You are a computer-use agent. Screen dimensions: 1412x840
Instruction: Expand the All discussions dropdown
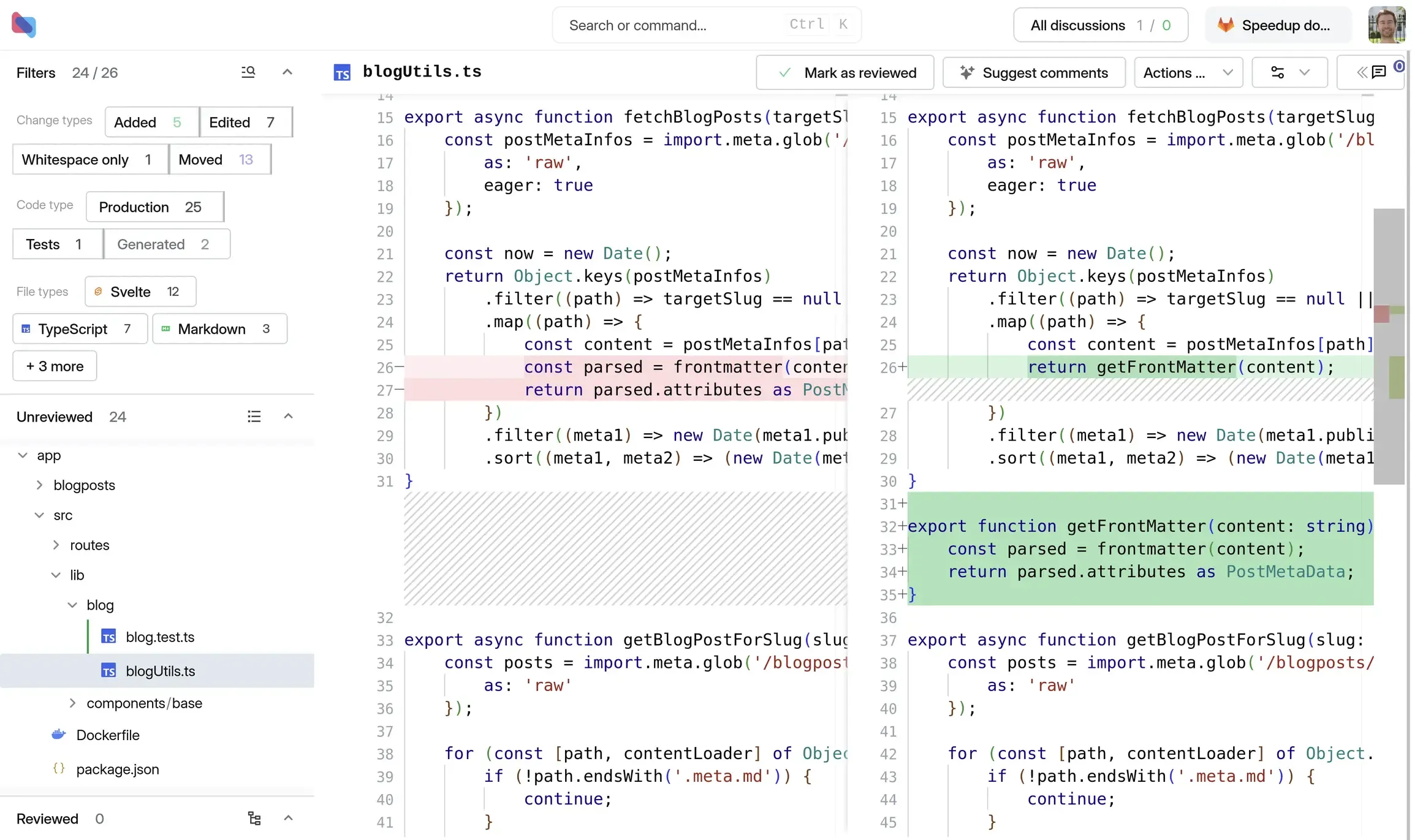tap(1099, 25)
